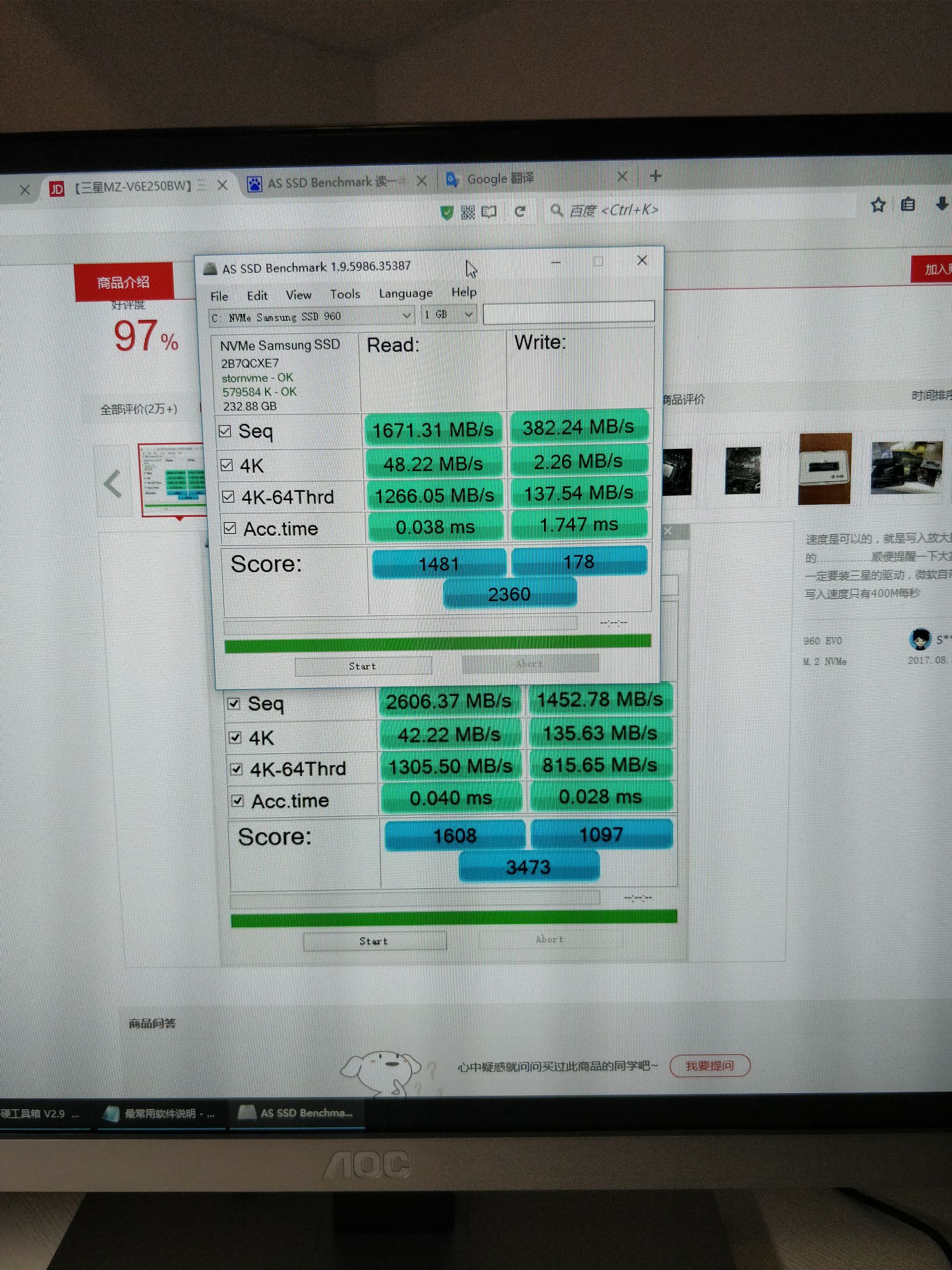
Task: Click the security shield icon in the browser toolbar
Action: pos(449,211)
